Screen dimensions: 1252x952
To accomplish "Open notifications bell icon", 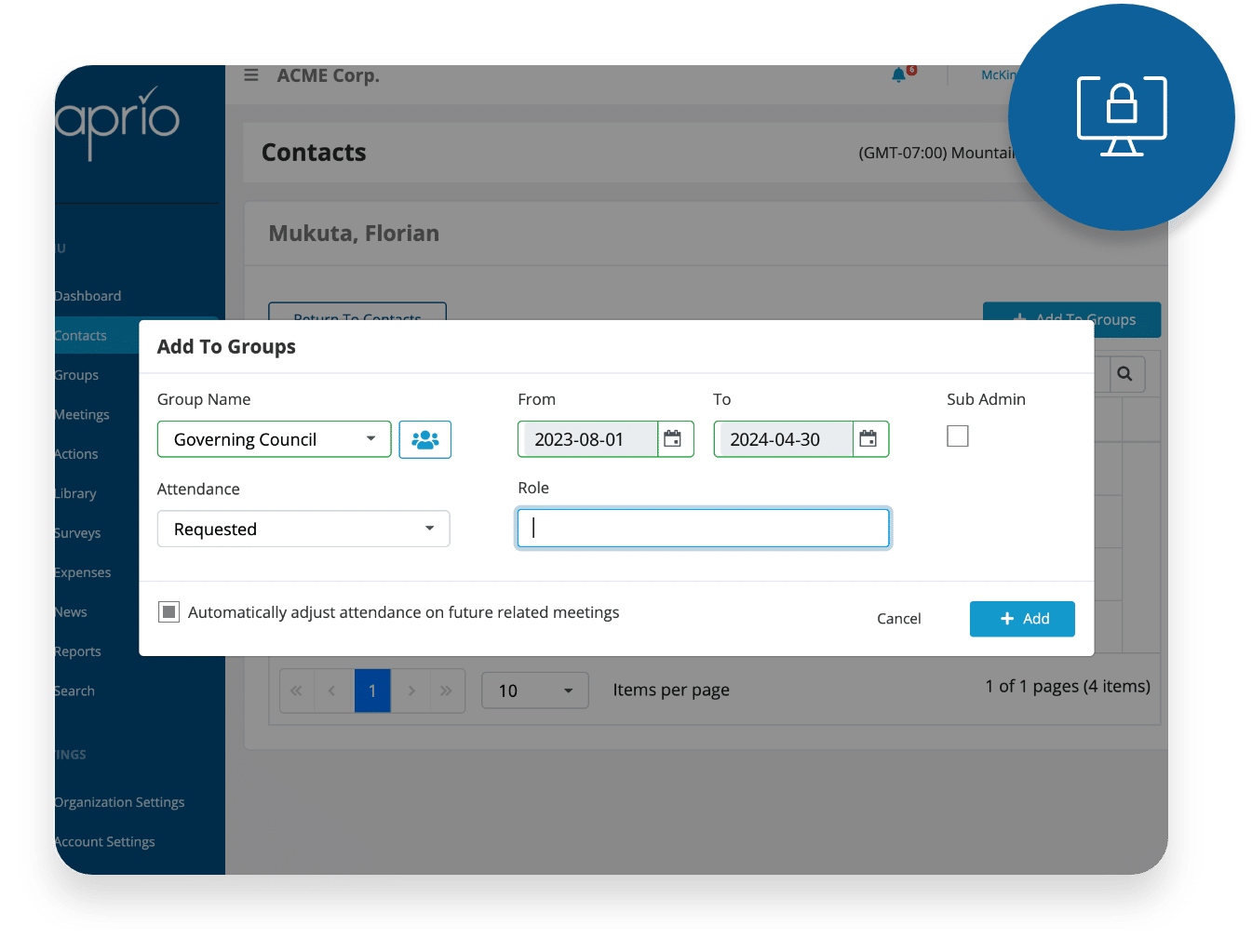I will (899, 75).
